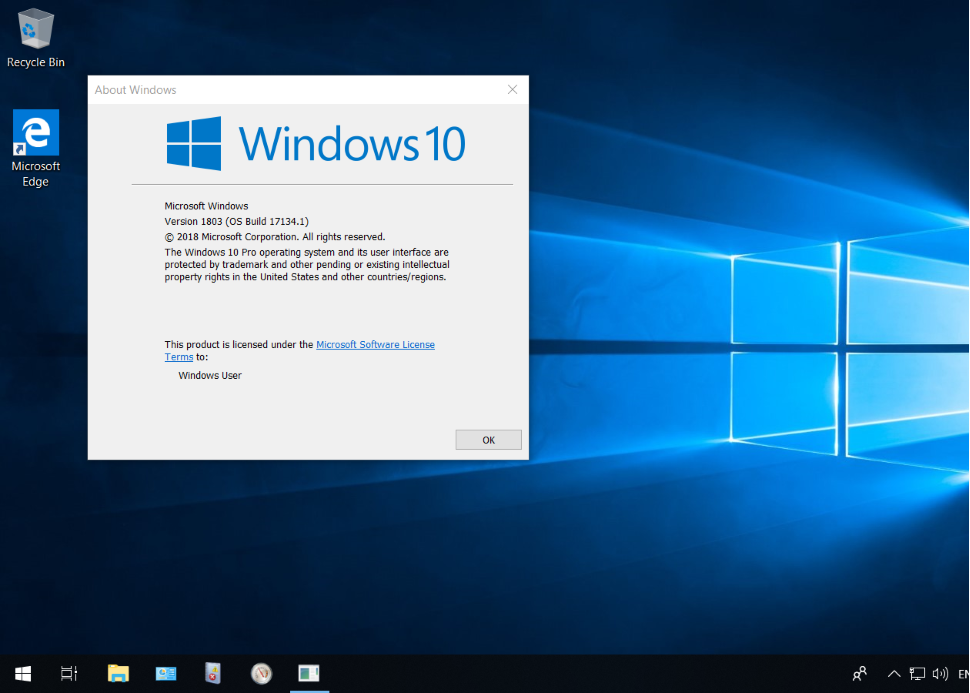Viewport: 970px width, 693px height.
Task: Open the Recycle Bin desktop icon
Action: click(x=36, y=38)
